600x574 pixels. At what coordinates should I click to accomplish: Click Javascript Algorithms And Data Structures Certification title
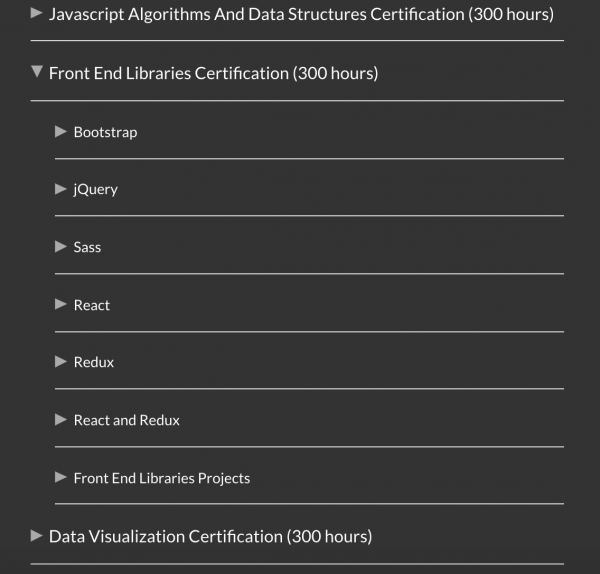click(301, 15)
